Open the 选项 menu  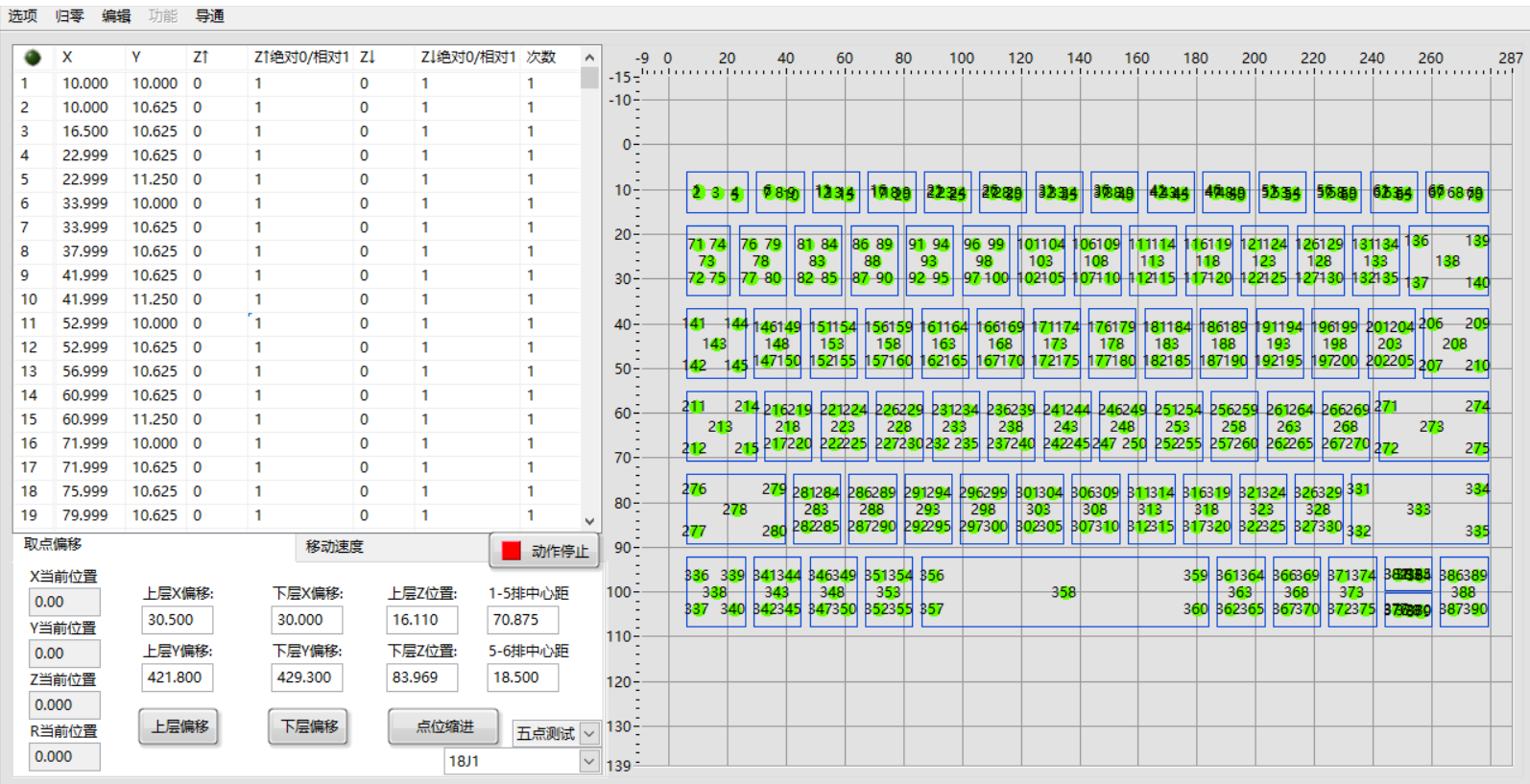coord(22,16)
